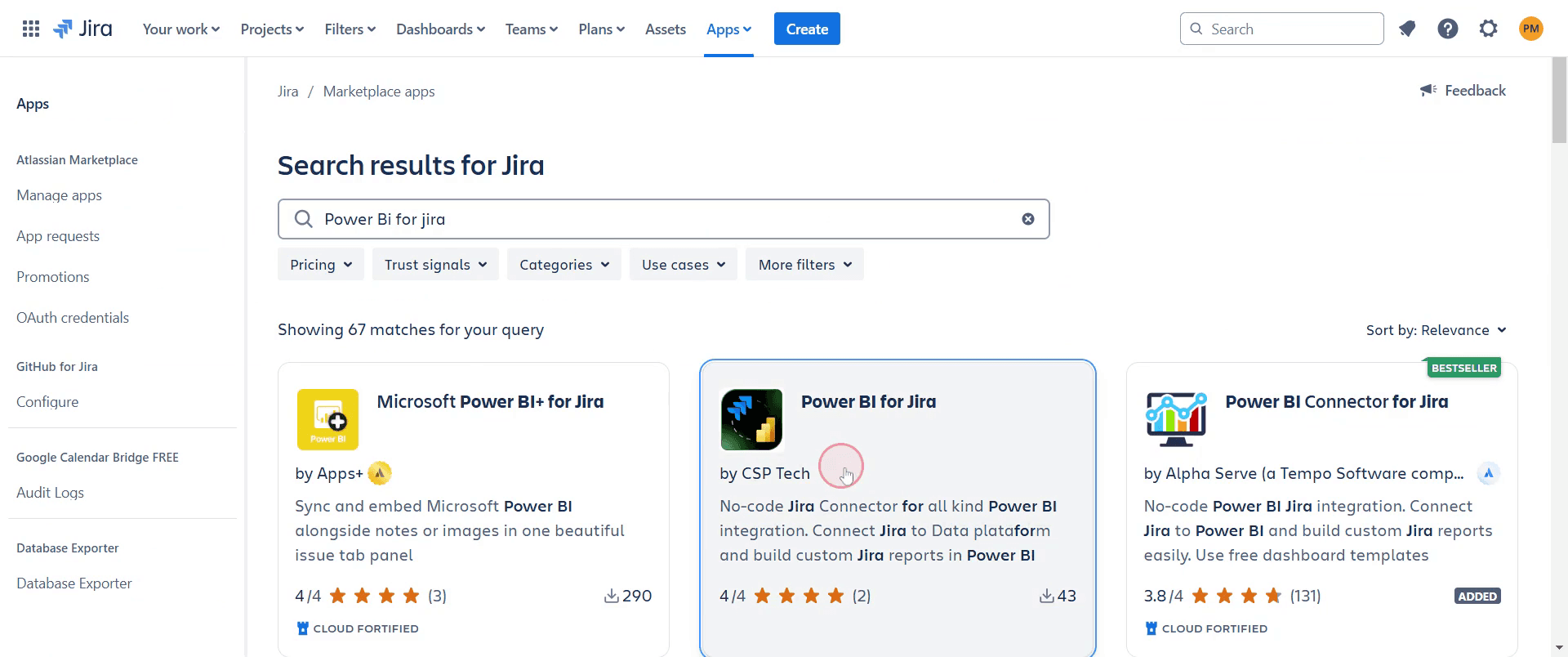Click the scrollbar down arrow
The height and width of the screenshot is (657, 1568).
click(x=1559, y=650)
